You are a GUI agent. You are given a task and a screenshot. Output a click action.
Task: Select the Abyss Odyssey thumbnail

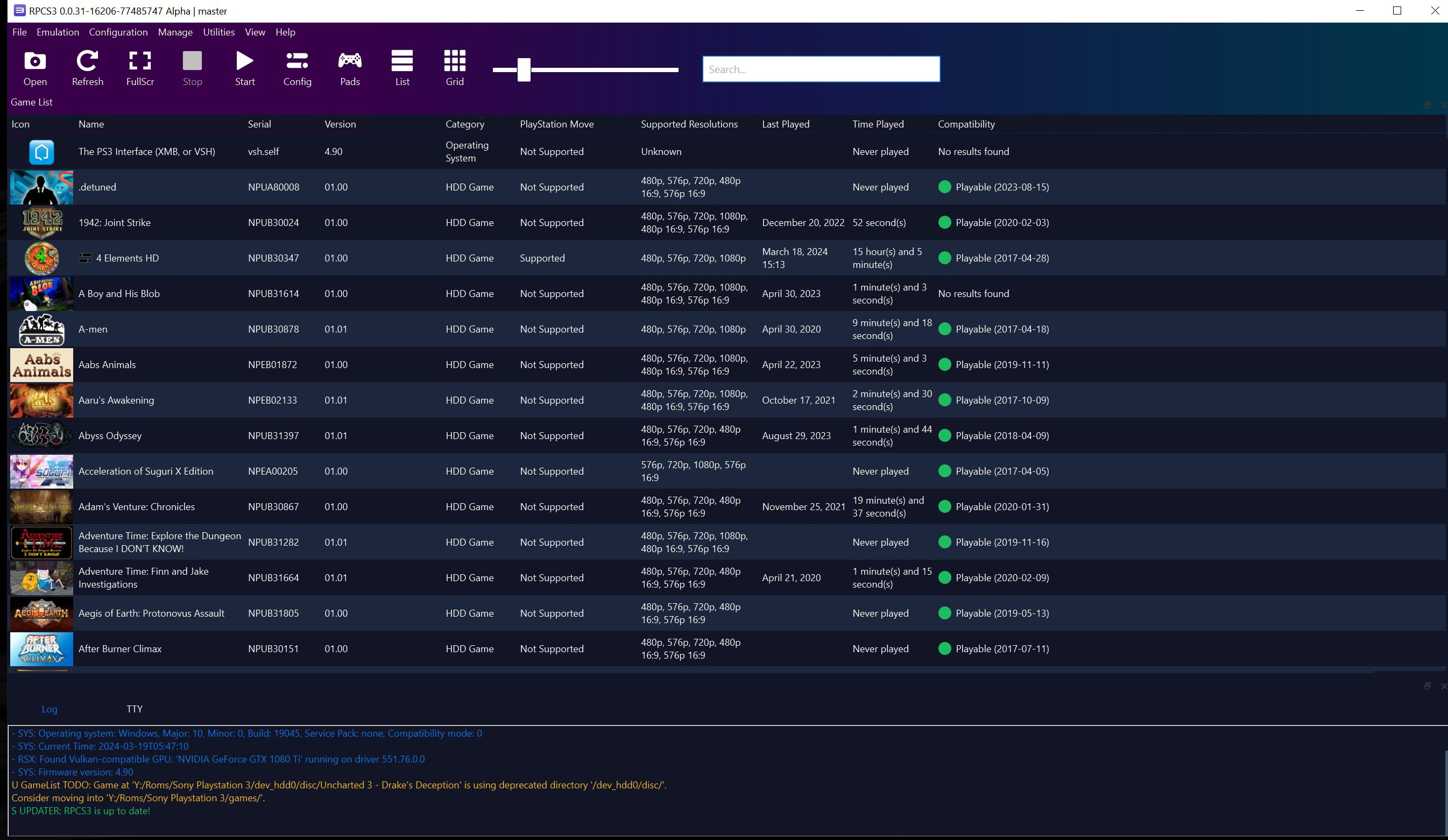tap(41, 436)
